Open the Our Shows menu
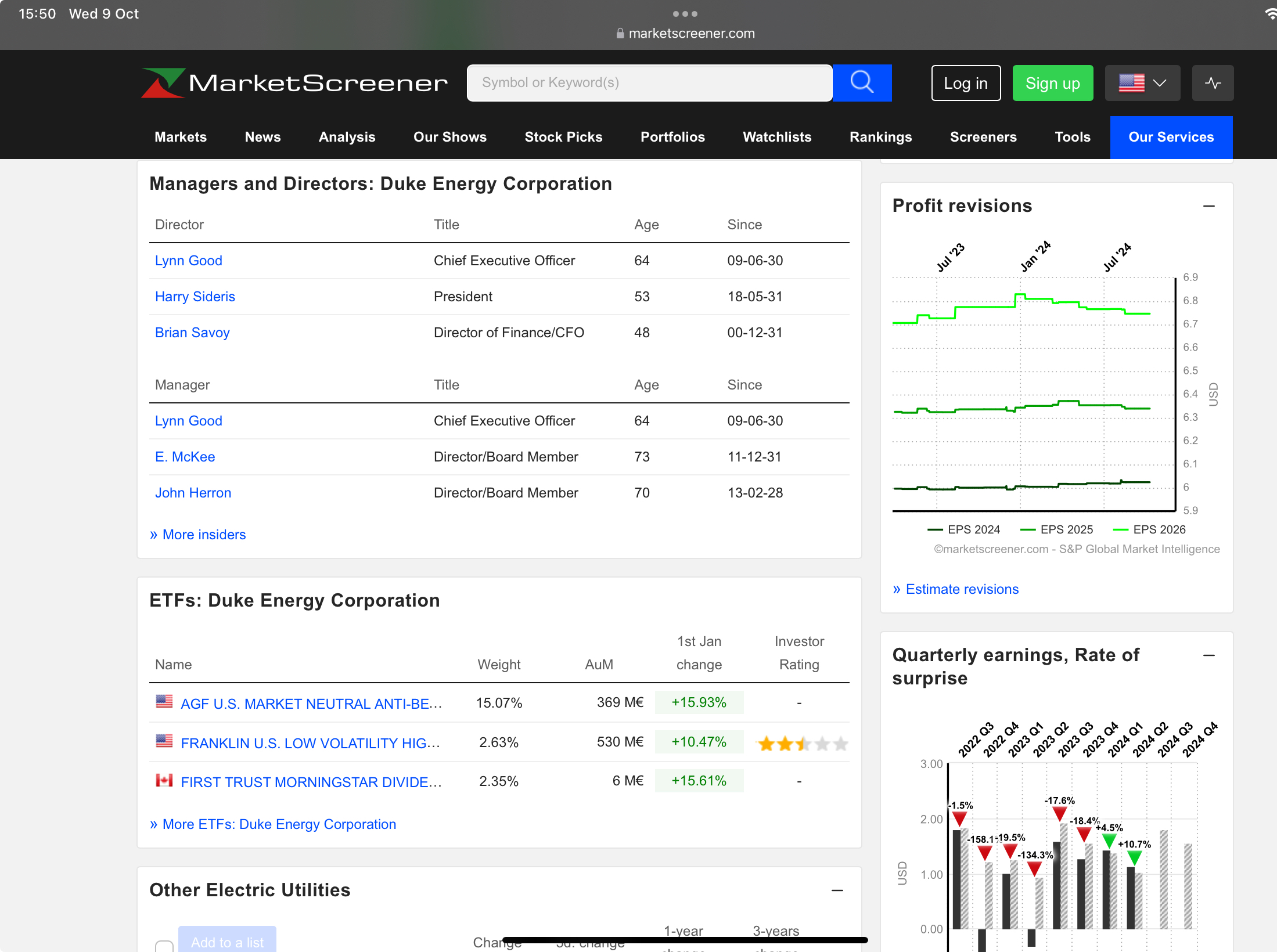 tap(450, 137)
